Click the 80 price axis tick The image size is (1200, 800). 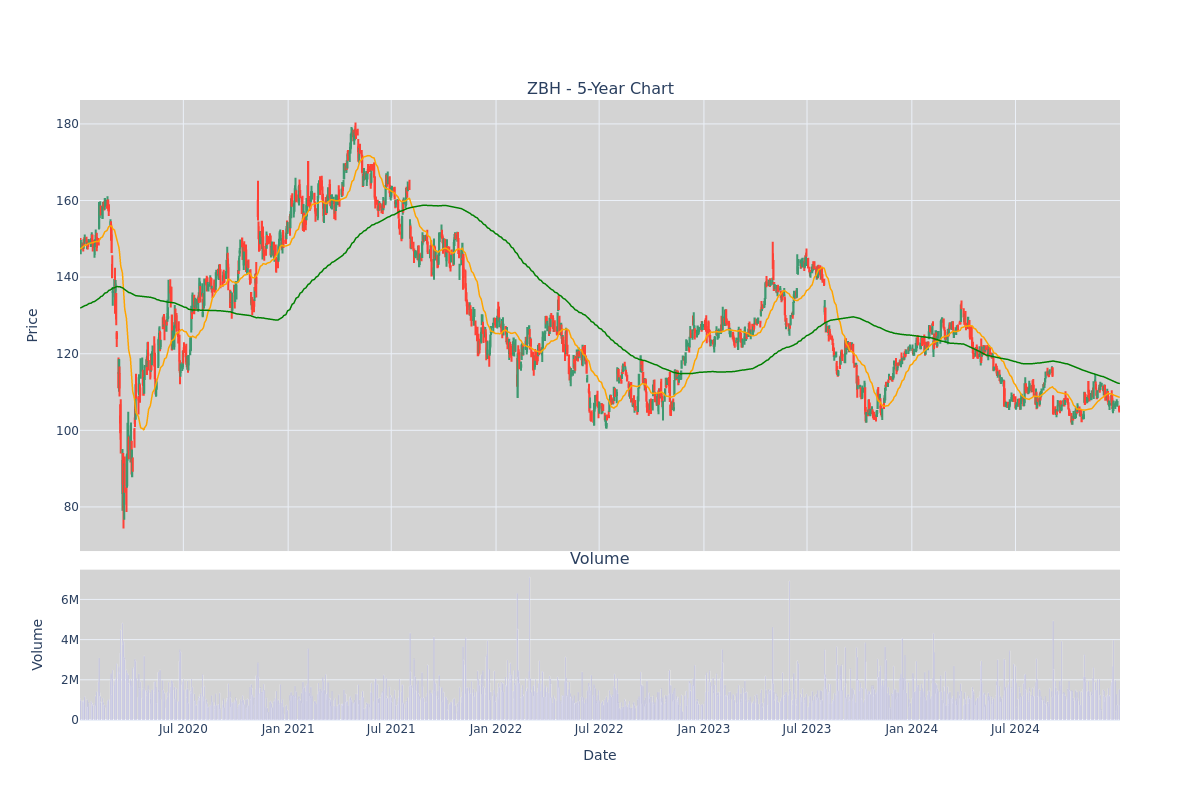(71, 507)
